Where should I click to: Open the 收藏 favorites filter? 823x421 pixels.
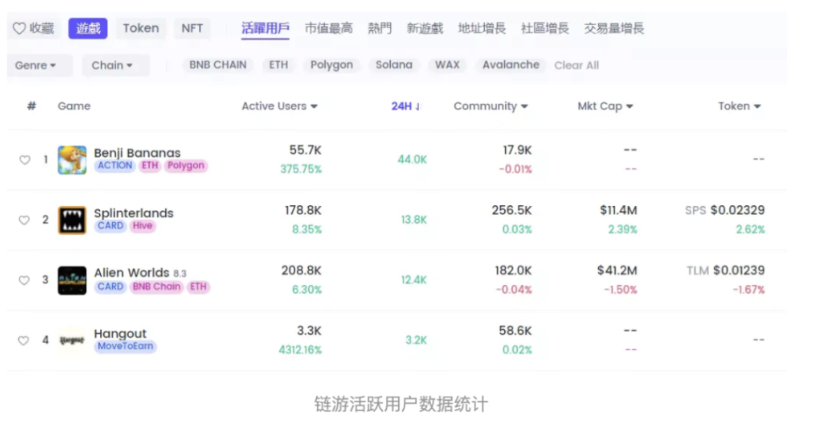coord(34,28)
